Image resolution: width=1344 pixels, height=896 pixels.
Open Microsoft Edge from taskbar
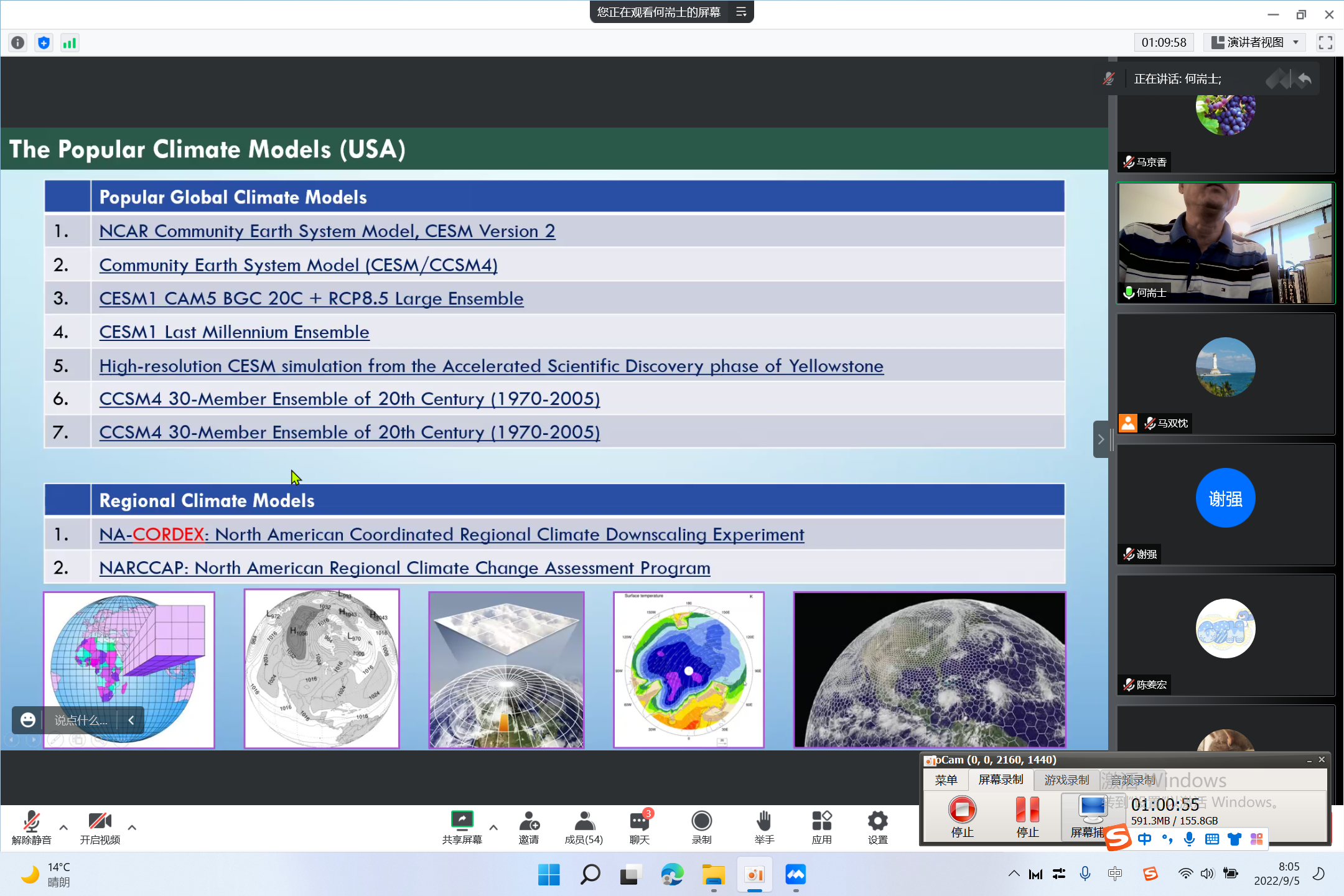tap(672, 875)
